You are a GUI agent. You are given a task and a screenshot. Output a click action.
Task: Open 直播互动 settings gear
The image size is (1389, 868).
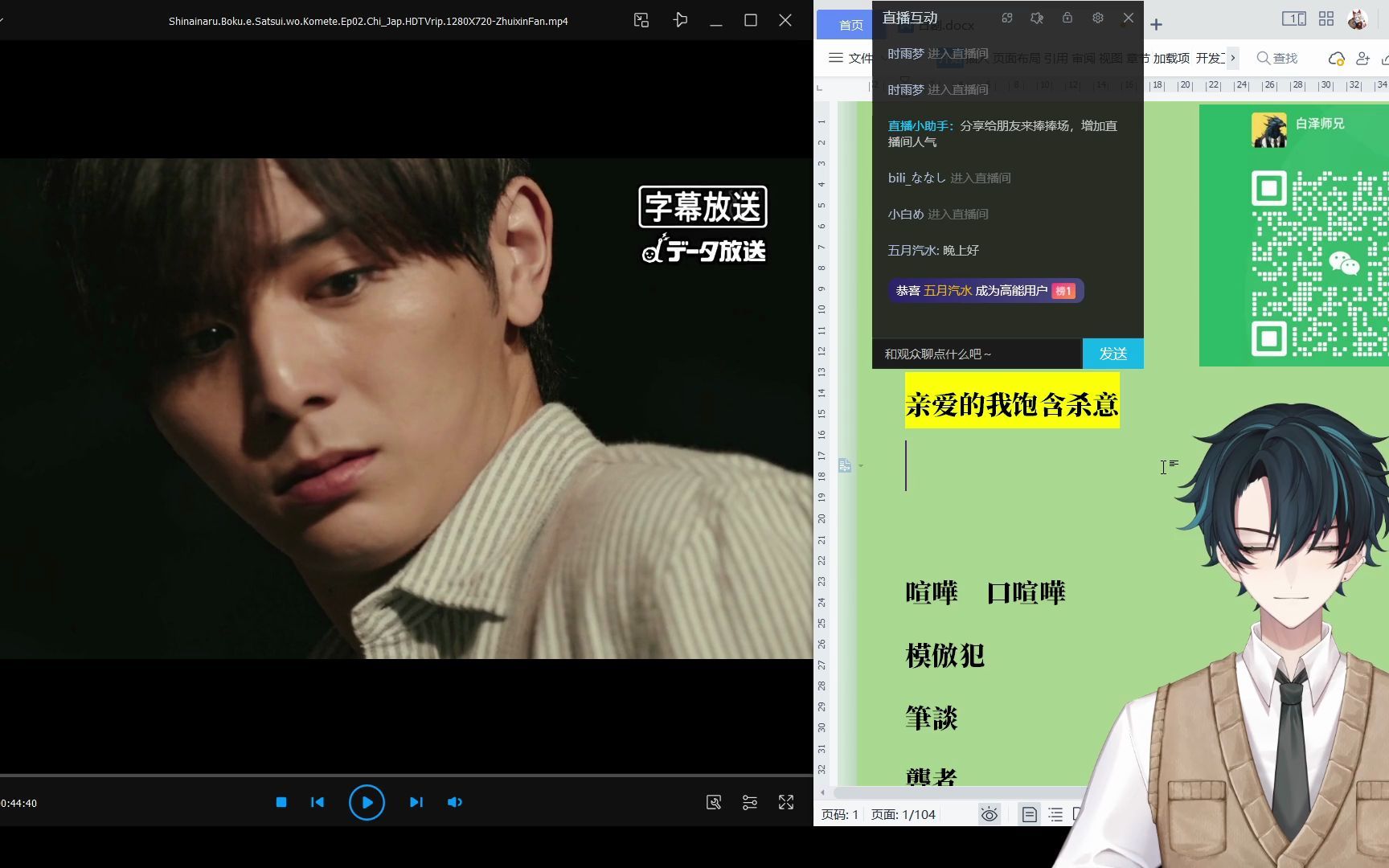[1098, 18]
